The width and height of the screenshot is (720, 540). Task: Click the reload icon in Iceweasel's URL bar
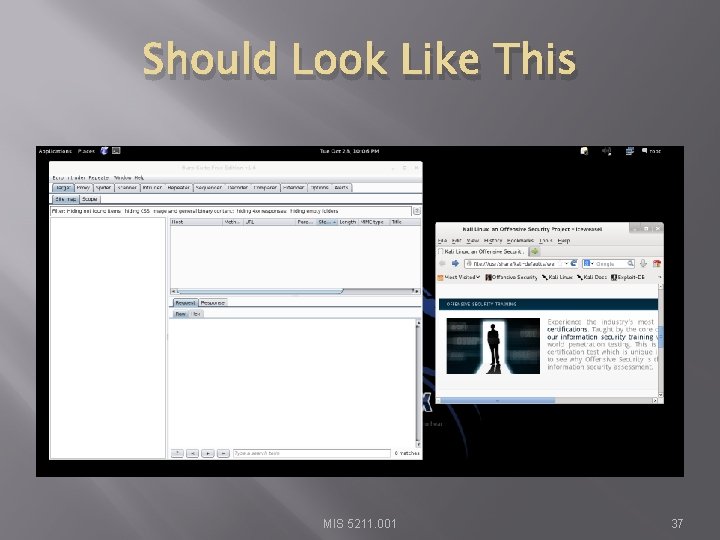[574, 264]
